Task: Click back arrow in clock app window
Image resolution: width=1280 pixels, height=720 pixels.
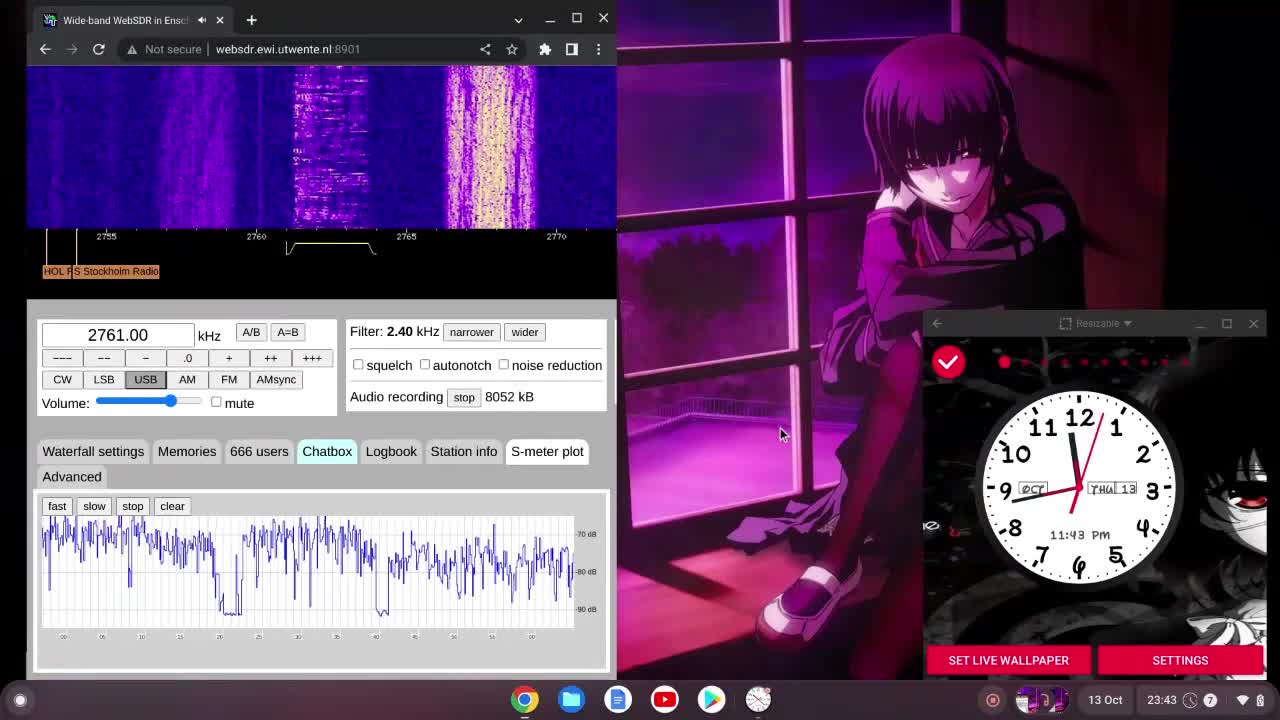Action: pyautogui.click(x=937, y=323)
